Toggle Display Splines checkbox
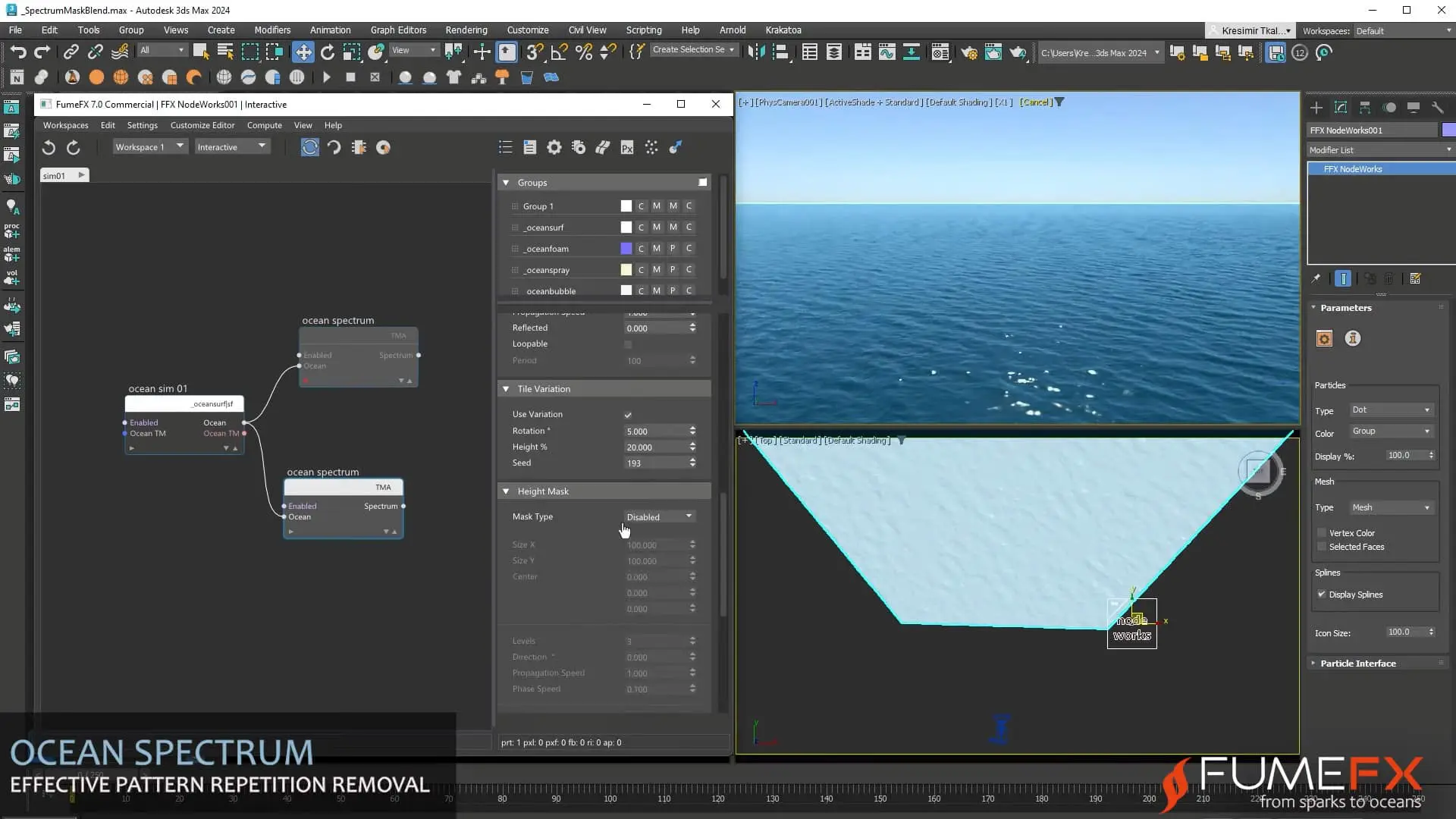Viewport: 1456px width, 819px height. click(x=1322, y=595)
